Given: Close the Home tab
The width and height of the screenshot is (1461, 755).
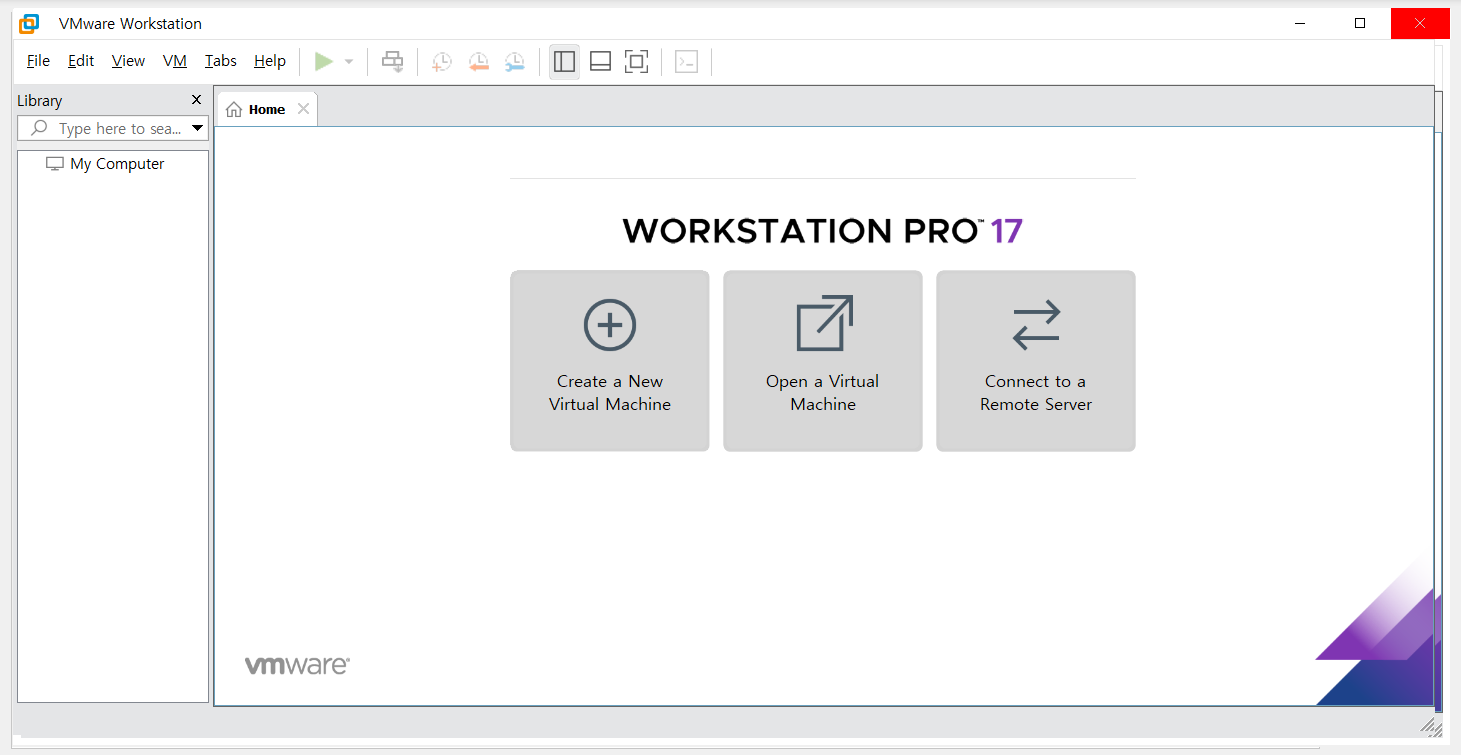Looking at the screenshot, I should click(303, 109).
